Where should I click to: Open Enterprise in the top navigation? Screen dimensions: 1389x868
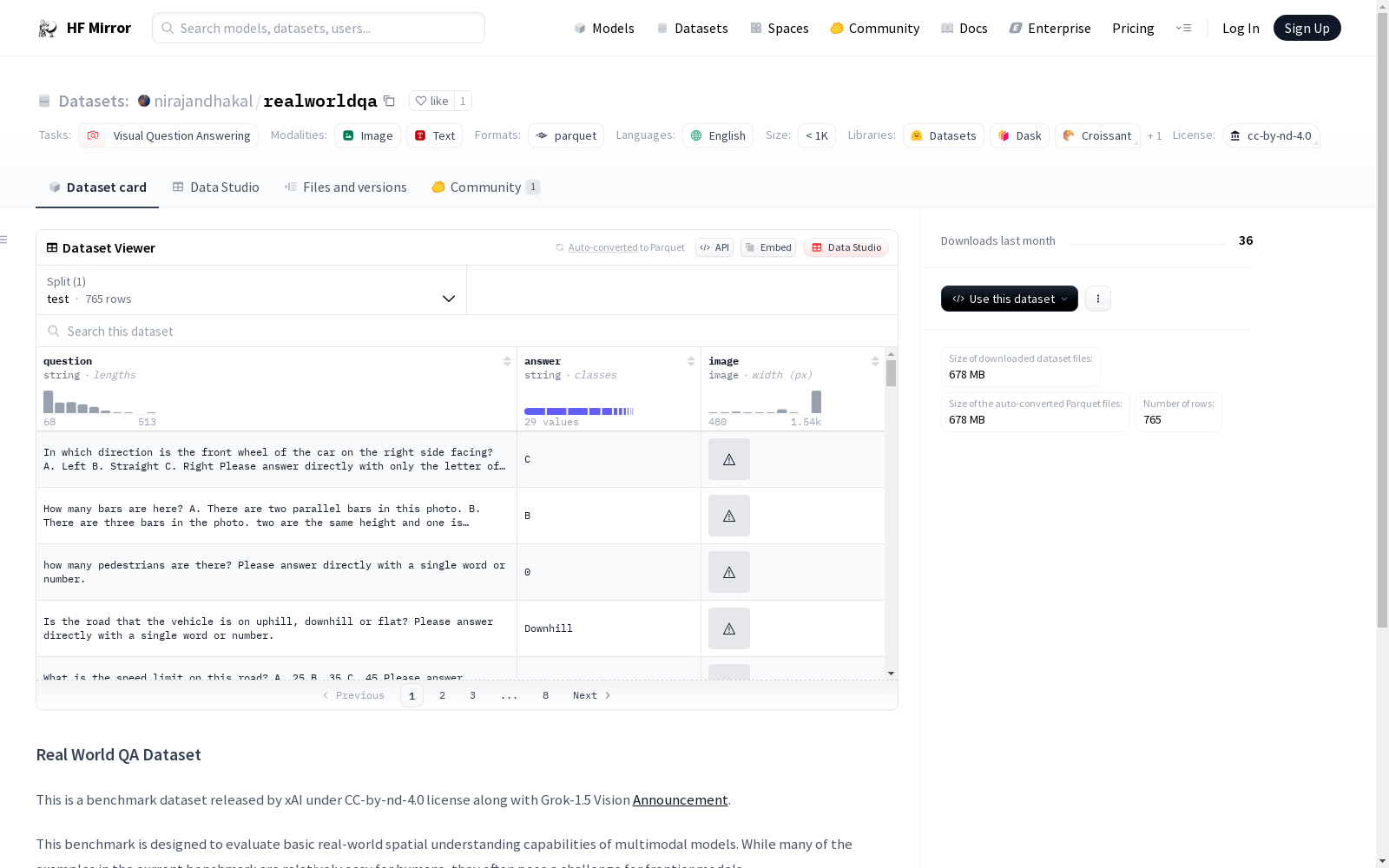(x=1050, y=29)
